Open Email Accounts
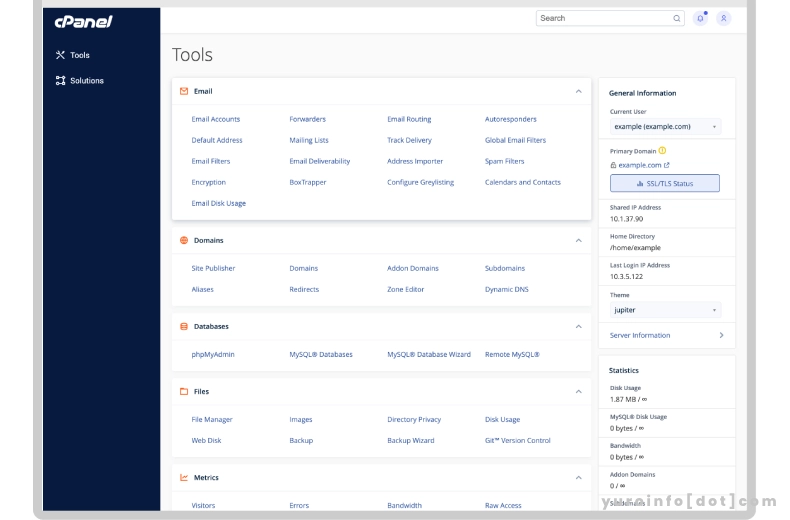 pyautogui.click(x=216, y=119)
